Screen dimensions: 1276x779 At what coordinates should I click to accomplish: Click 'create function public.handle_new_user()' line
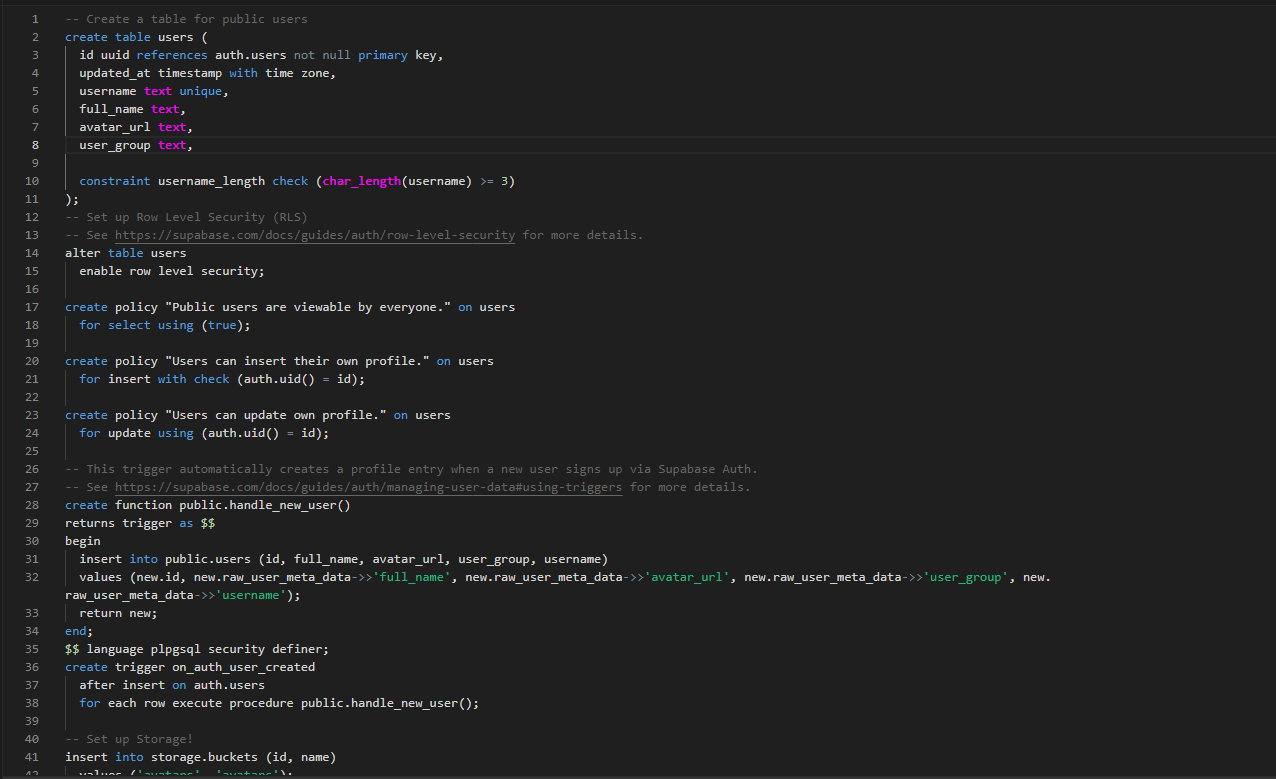coord(208,505)
